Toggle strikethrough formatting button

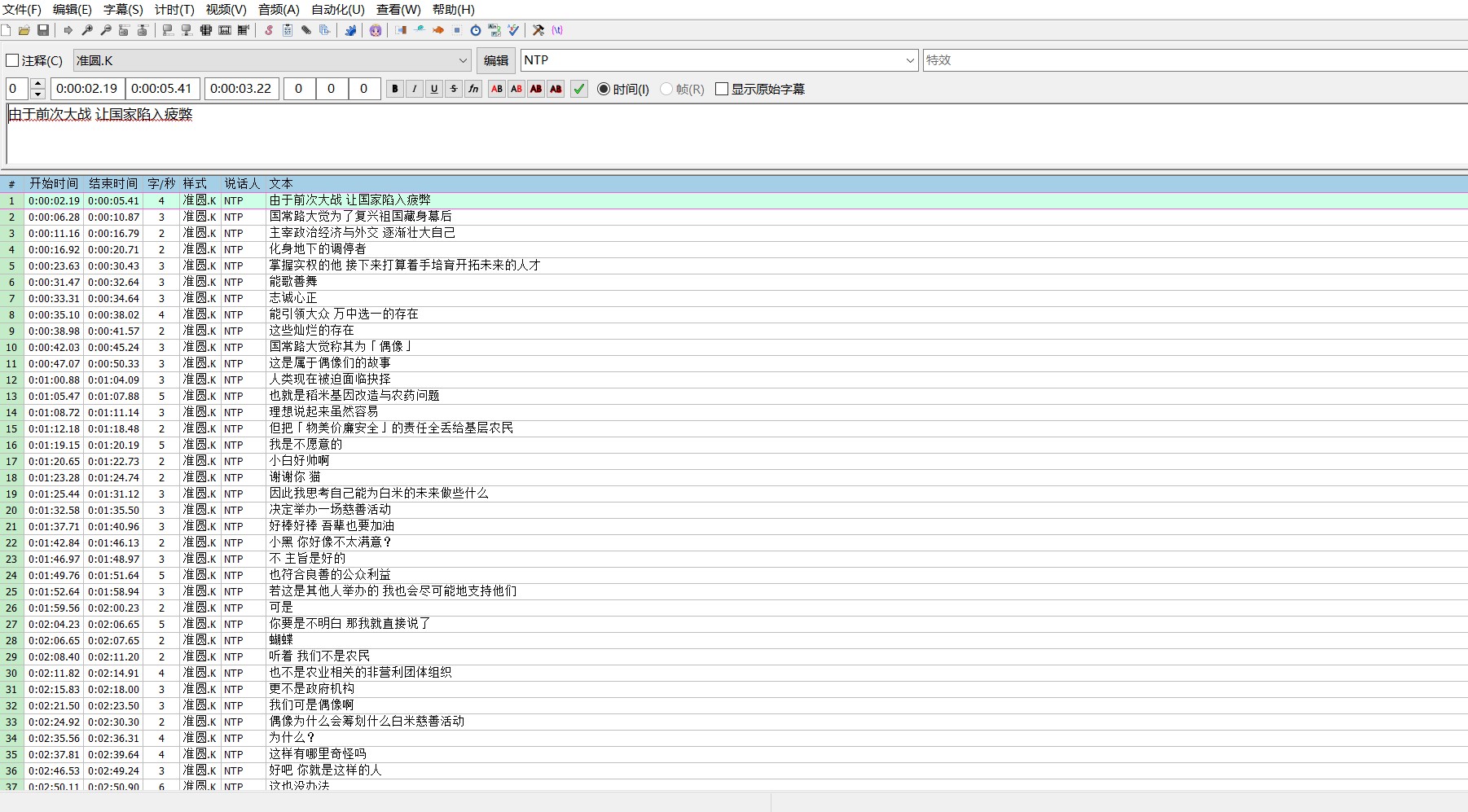tap(454, 89)
